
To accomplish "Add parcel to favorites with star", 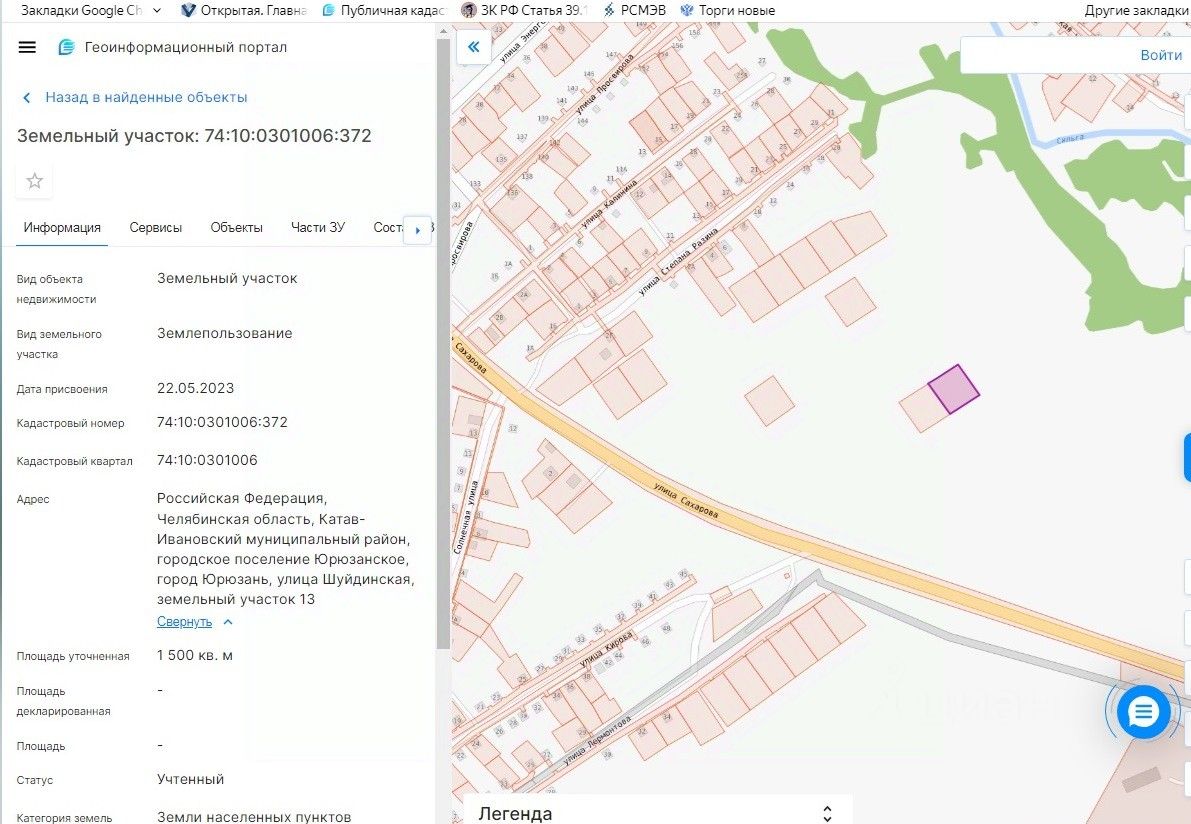I will (x=35, y=181).
